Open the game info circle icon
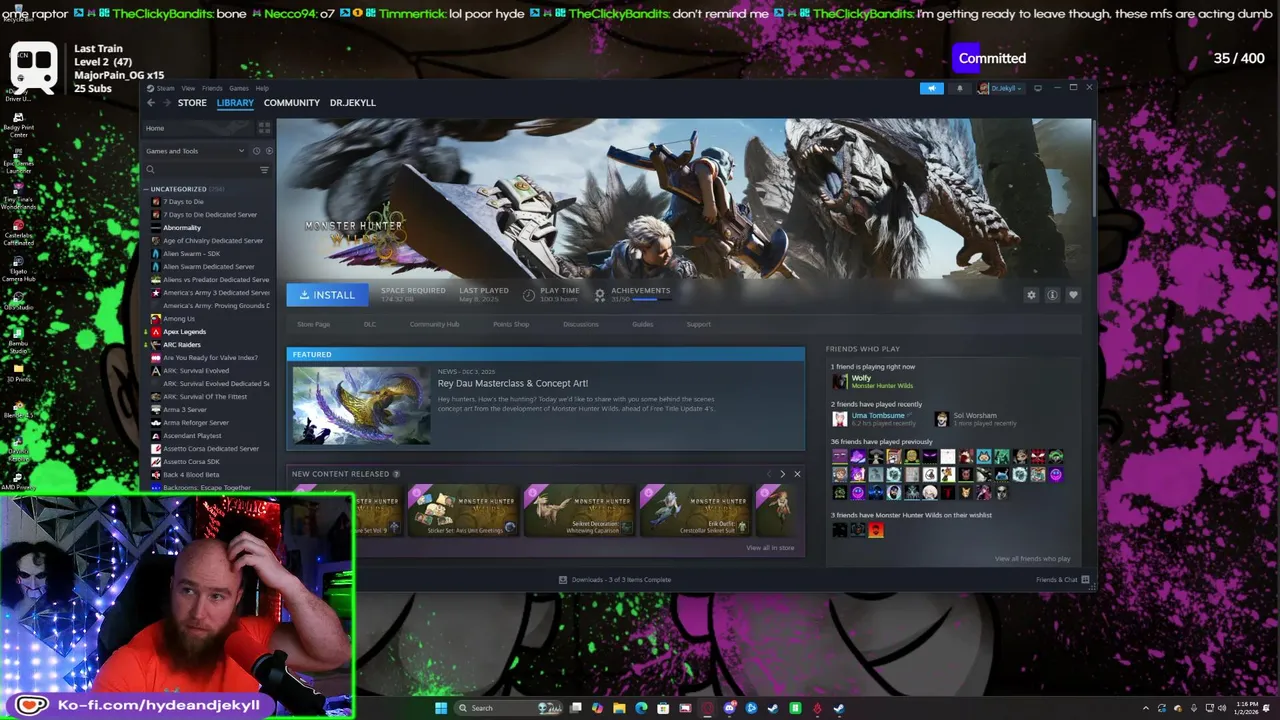This screenshot has width=1280, height=720. point(1052,295)
